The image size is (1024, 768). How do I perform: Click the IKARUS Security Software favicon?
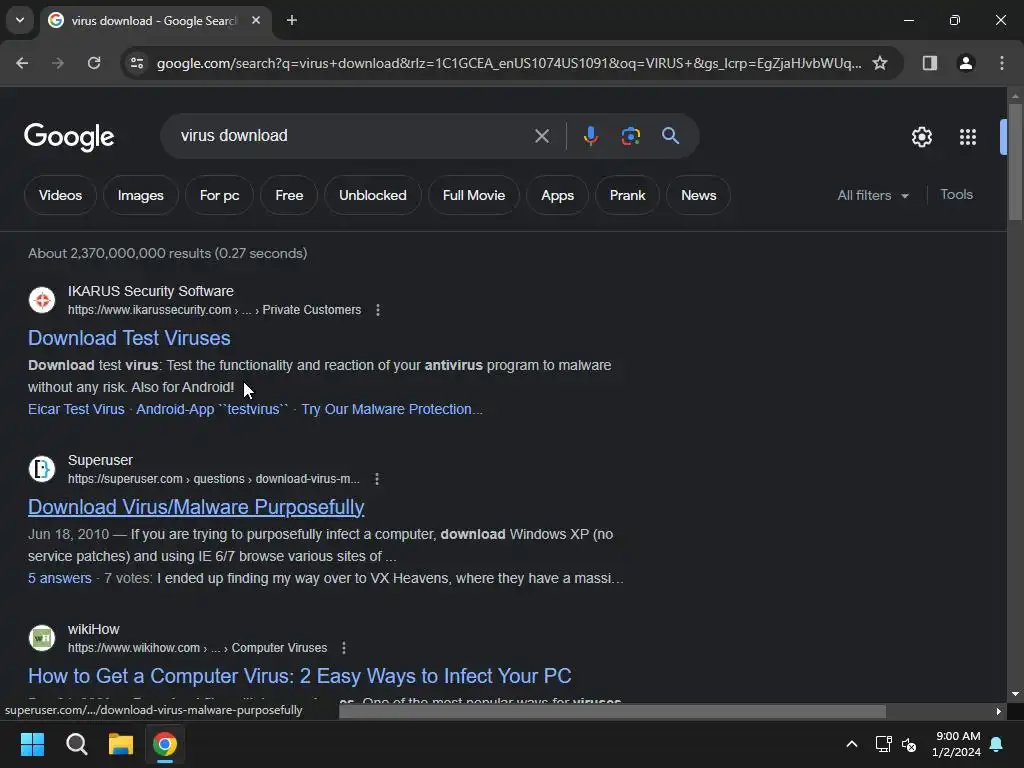click(x=42, y=300)
